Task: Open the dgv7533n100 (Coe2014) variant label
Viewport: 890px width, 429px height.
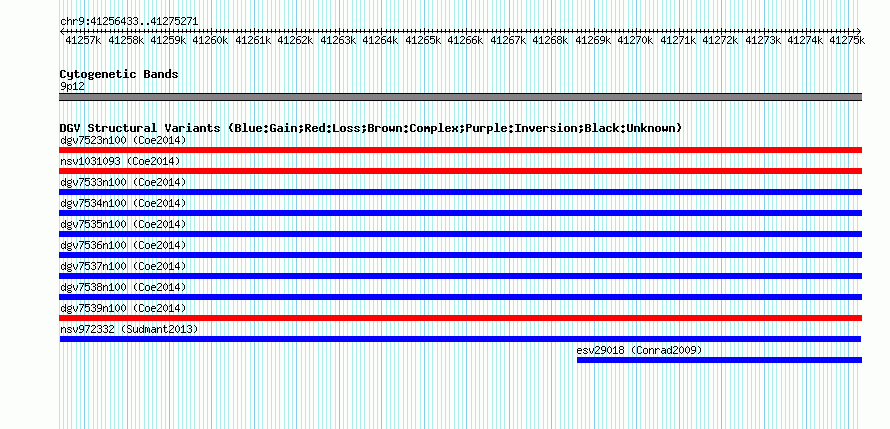Action: click(x=123, y=182)
